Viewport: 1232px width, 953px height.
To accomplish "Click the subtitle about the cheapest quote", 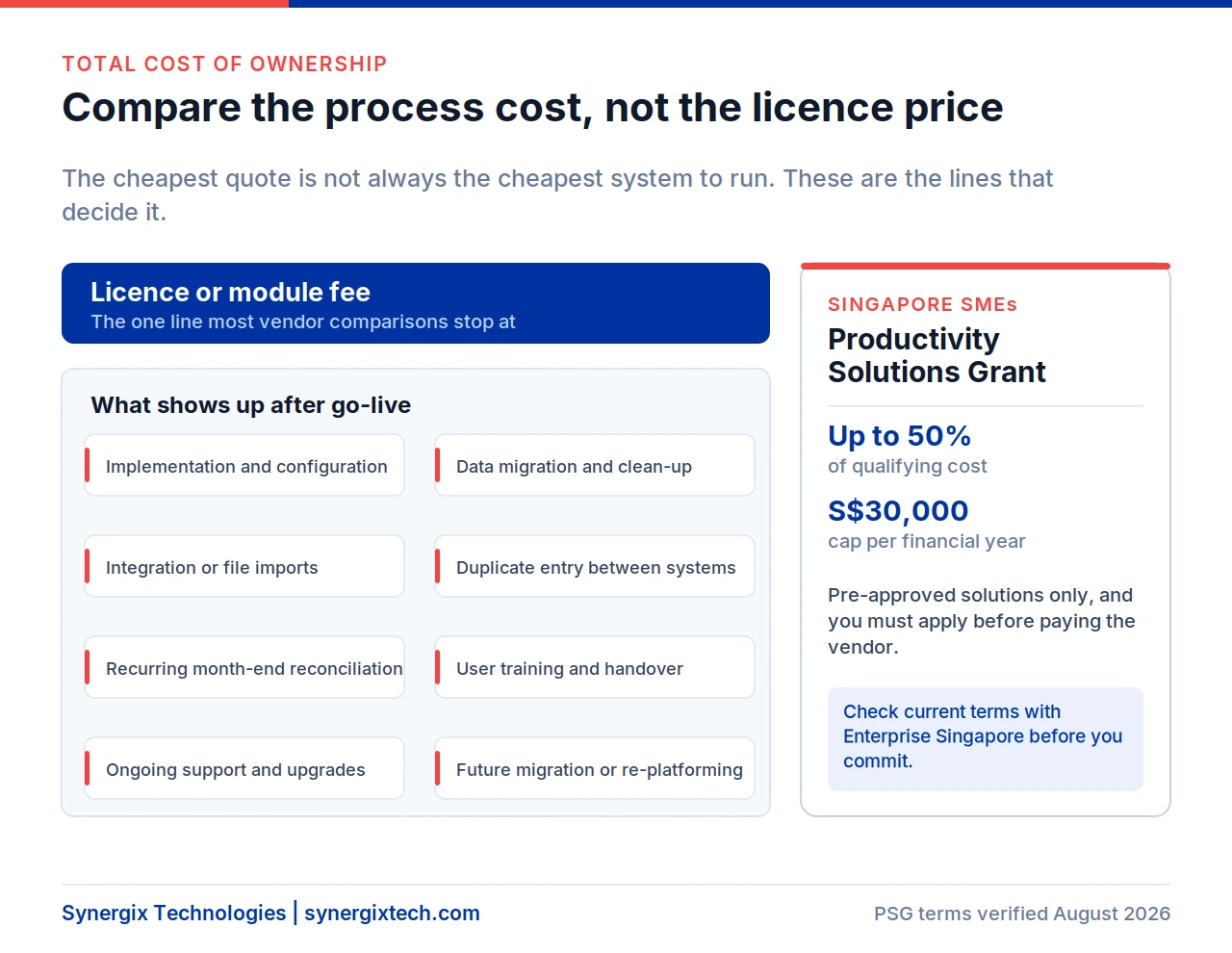I will click(557, 194).
